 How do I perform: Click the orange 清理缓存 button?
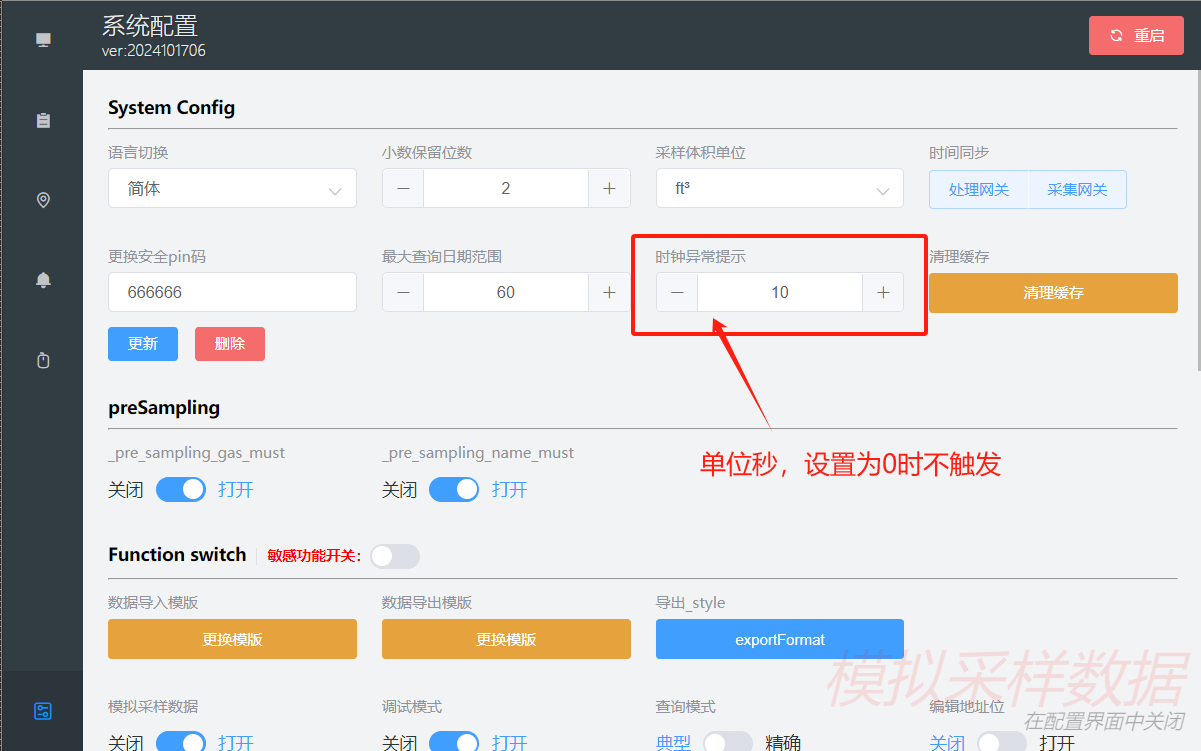click(x=1053, y=293)
